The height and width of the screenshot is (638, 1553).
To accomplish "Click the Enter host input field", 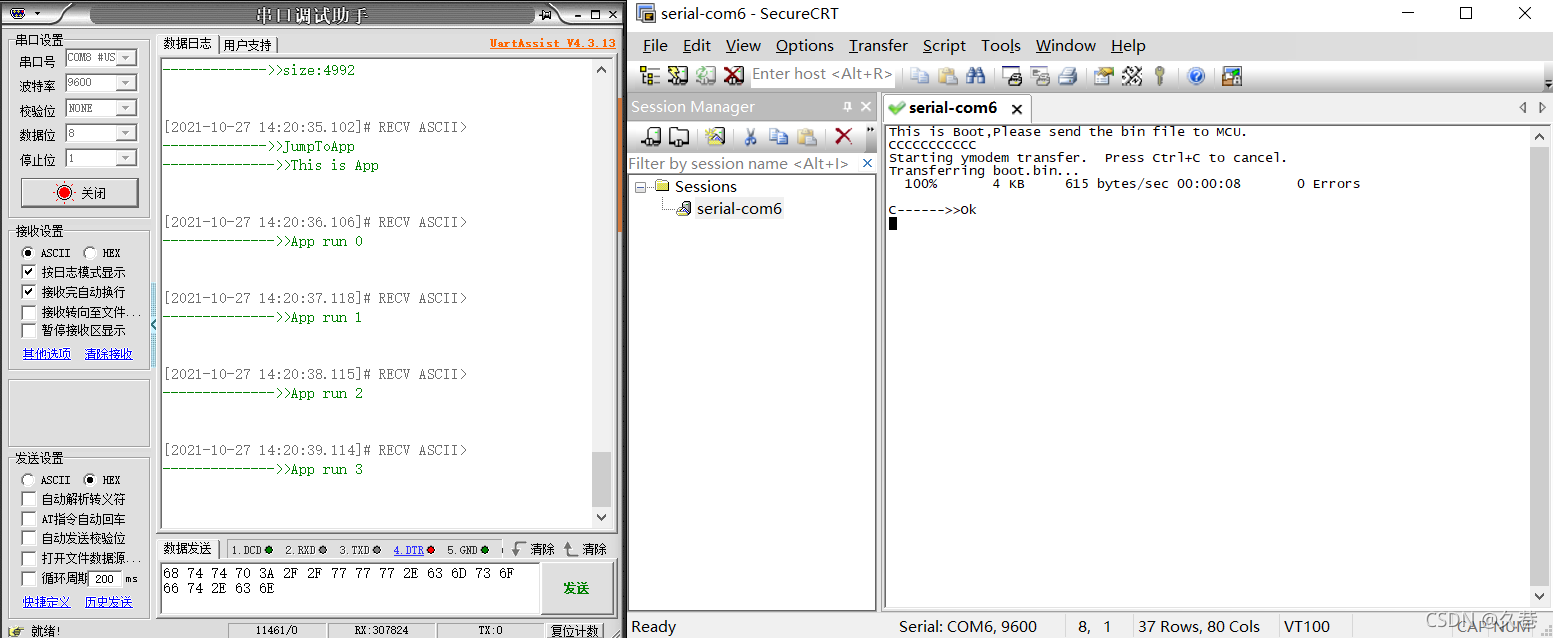I will (x=821, y=74).
